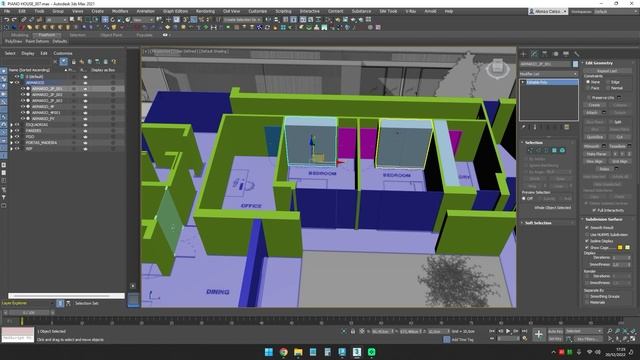Viewport: 640px width, 360px height.
Task: Open the Rendering menu
Action: 205,11
